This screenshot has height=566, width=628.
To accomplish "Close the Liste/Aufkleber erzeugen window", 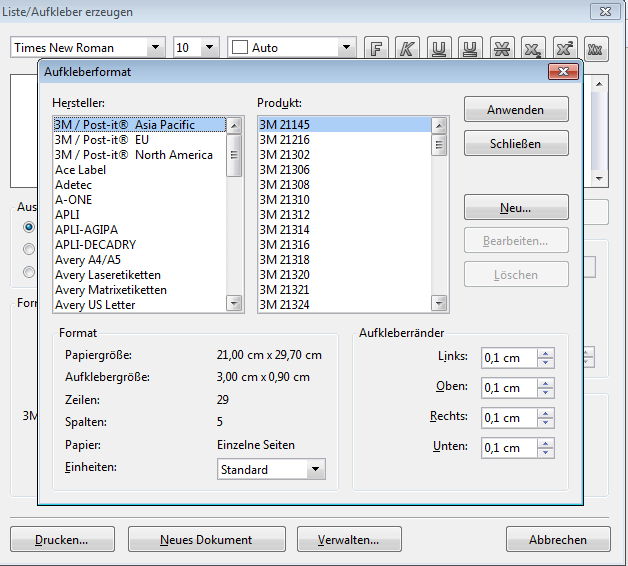I will pos(605,12).
